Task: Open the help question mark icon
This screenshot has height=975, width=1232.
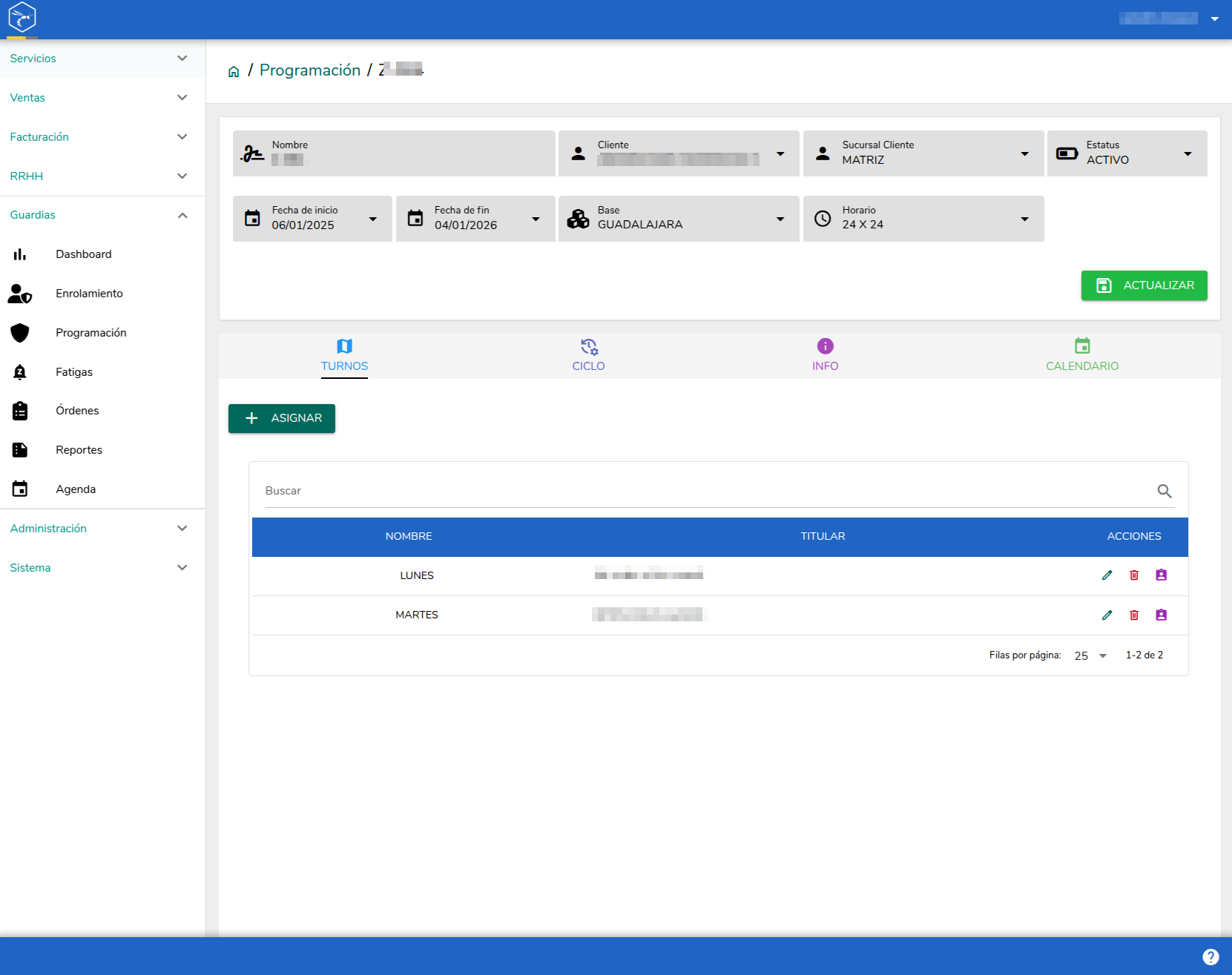Action: 1210,957
